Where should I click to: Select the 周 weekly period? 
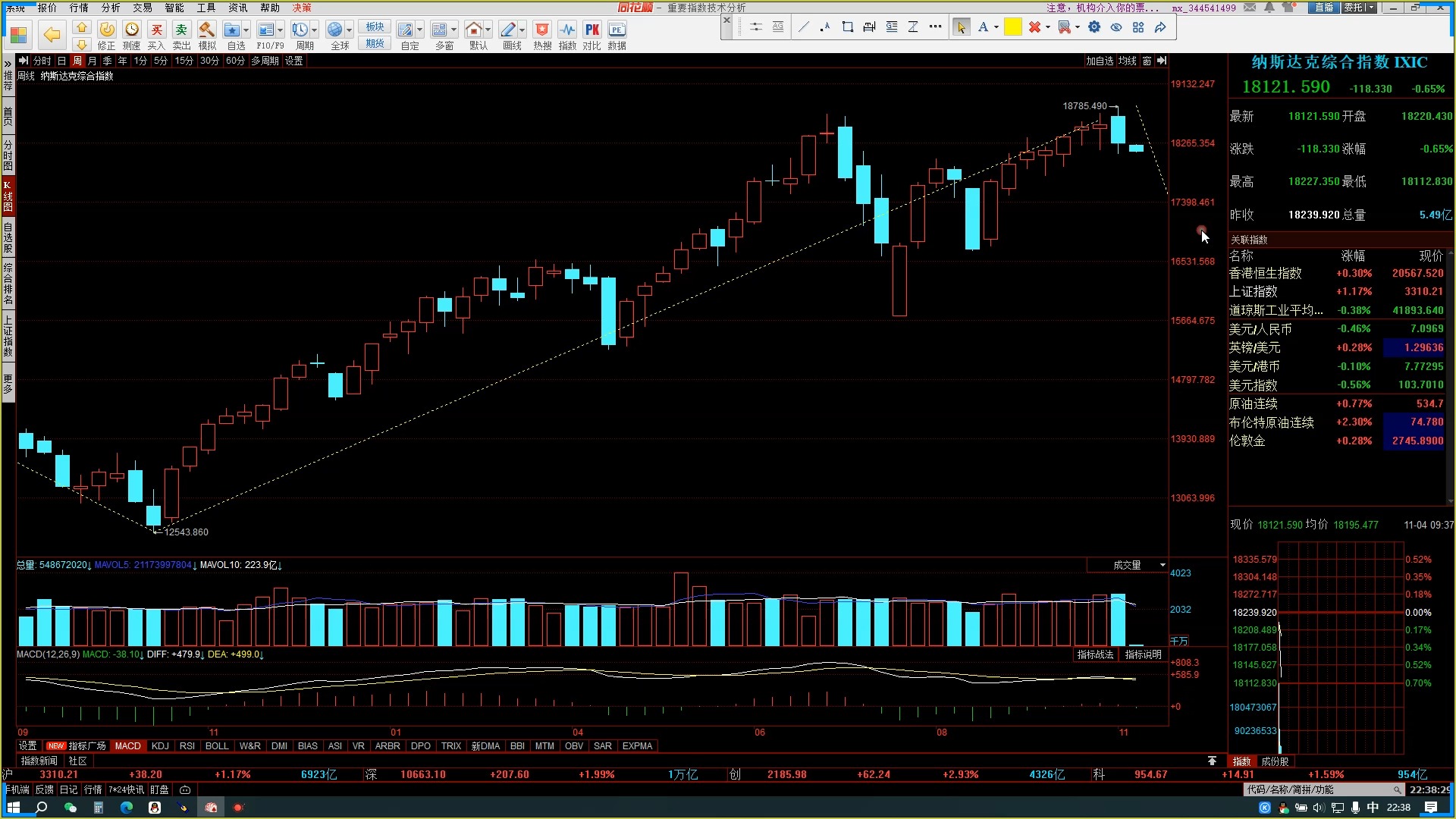77,61
